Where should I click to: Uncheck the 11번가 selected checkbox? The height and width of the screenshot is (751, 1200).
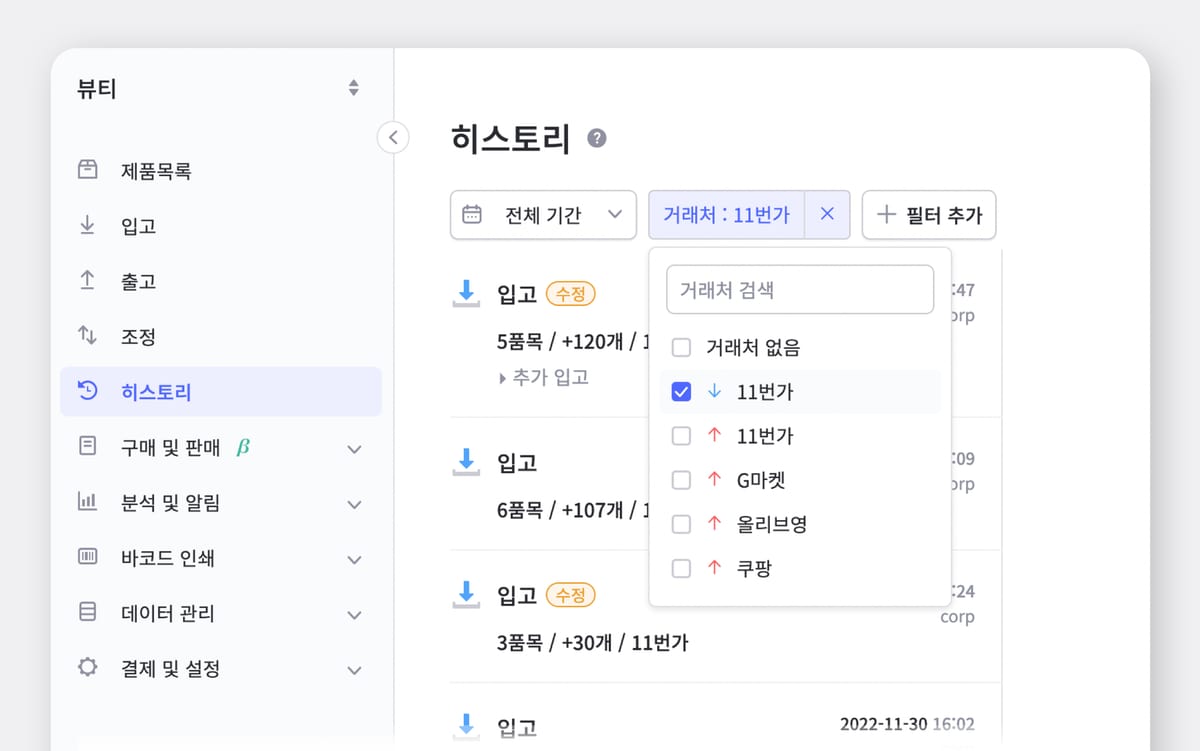click(x=681, y=392)
